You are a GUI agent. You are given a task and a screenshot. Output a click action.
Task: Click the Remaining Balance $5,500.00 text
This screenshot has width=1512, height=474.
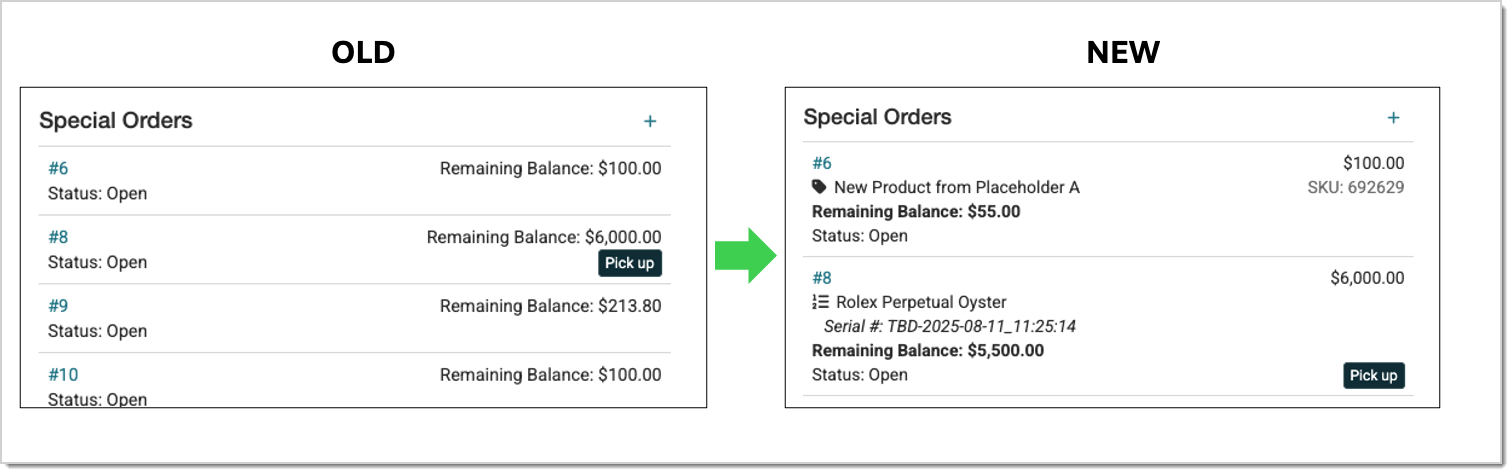(x=927, y=351)
